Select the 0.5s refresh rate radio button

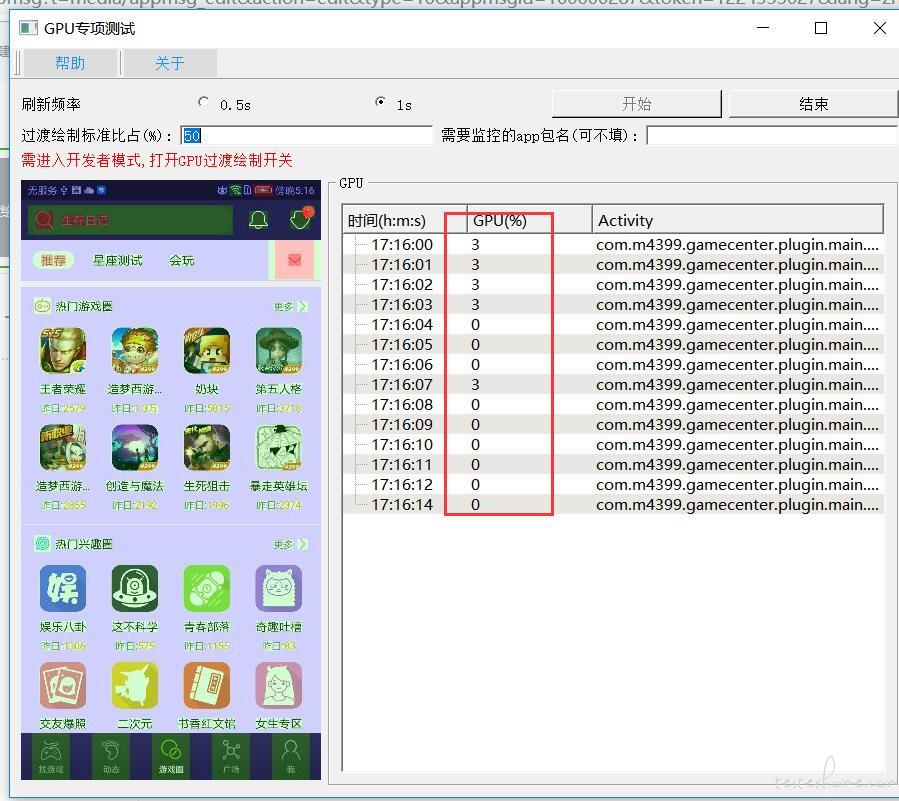[x=204, y=102]
